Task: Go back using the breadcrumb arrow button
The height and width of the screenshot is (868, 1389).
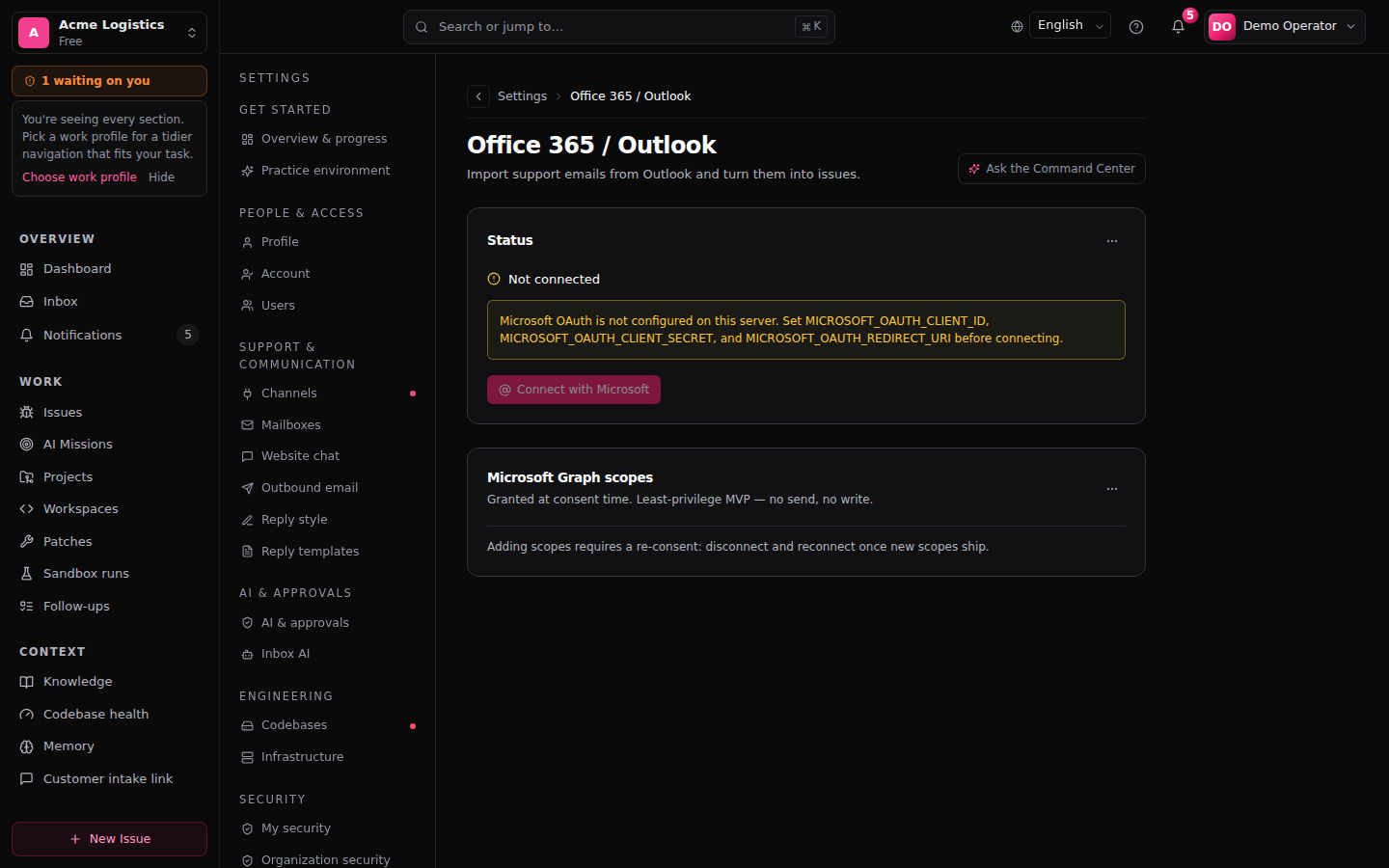Action: coord(478,96)
